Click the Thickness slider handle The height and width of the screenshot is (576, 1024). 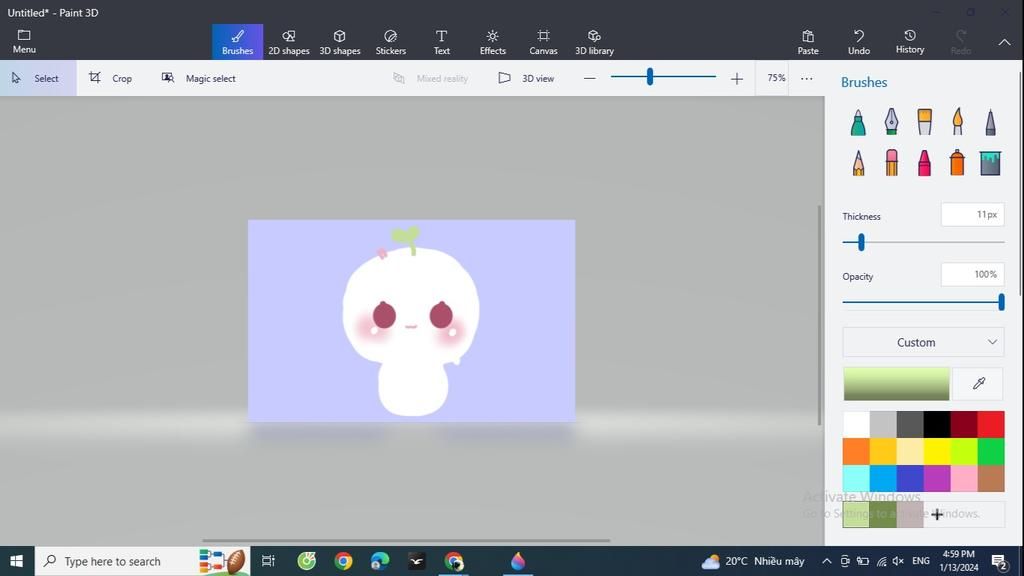(x=861, y=242)
